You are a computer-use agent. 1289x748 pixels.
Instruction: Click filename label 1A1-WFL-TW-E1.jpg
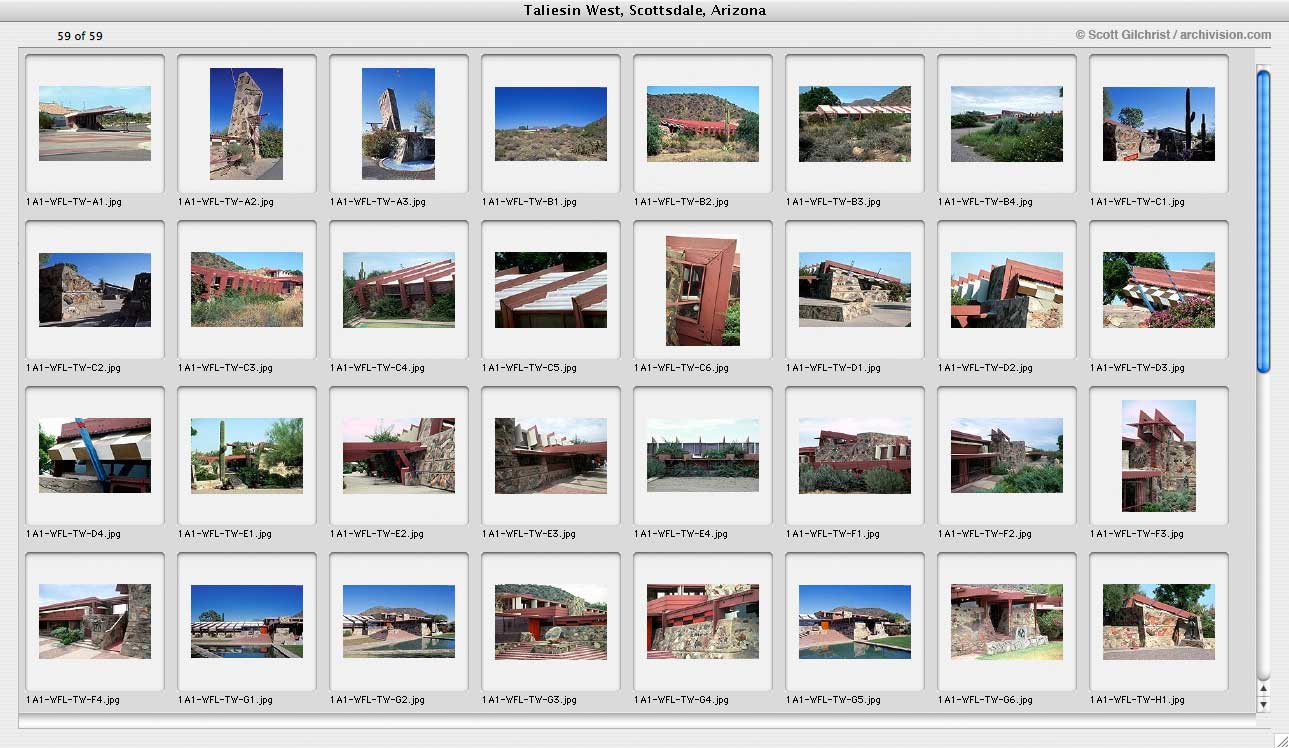pyautogui.click(x=225, y=534)
